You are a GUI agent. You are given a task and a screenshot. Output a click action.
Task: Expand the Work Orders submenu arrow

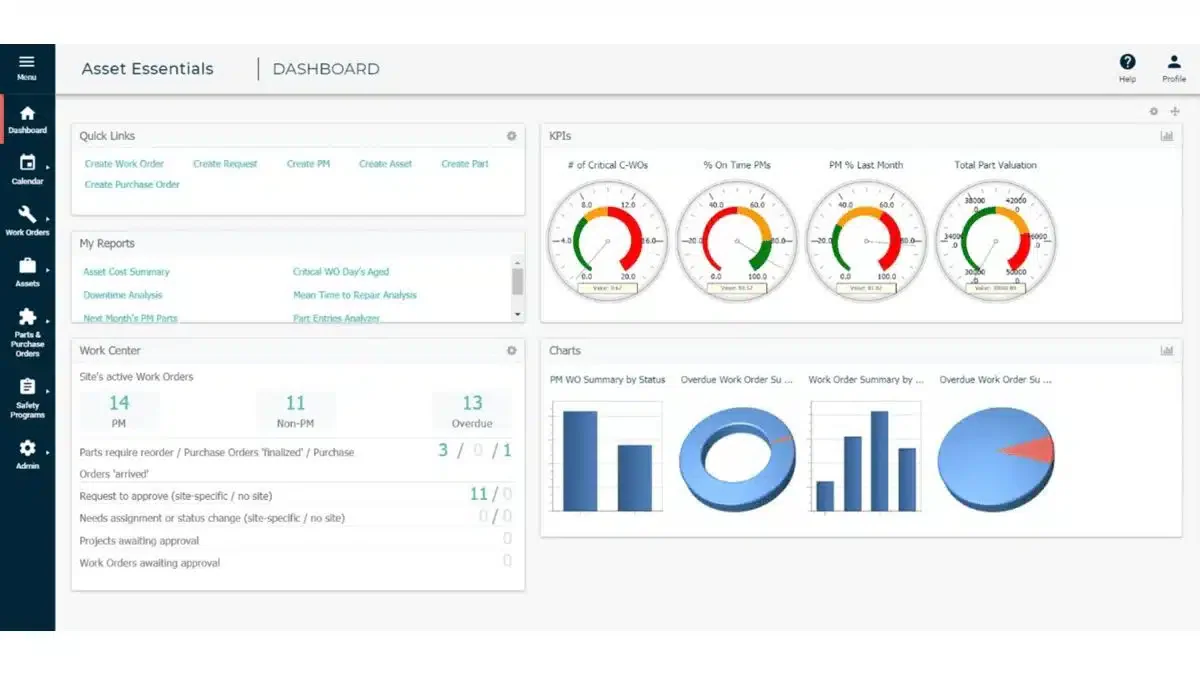point(47,217)
